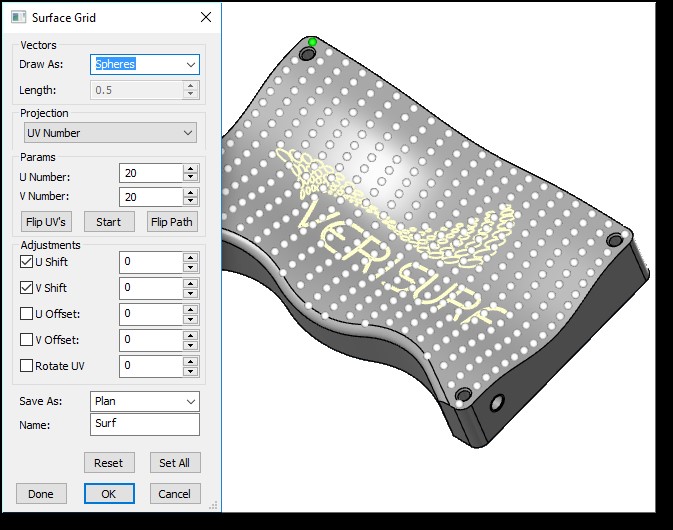Select the green start point sphere
The height and width of the screenshot is (530, 673).
coord(312,42)
